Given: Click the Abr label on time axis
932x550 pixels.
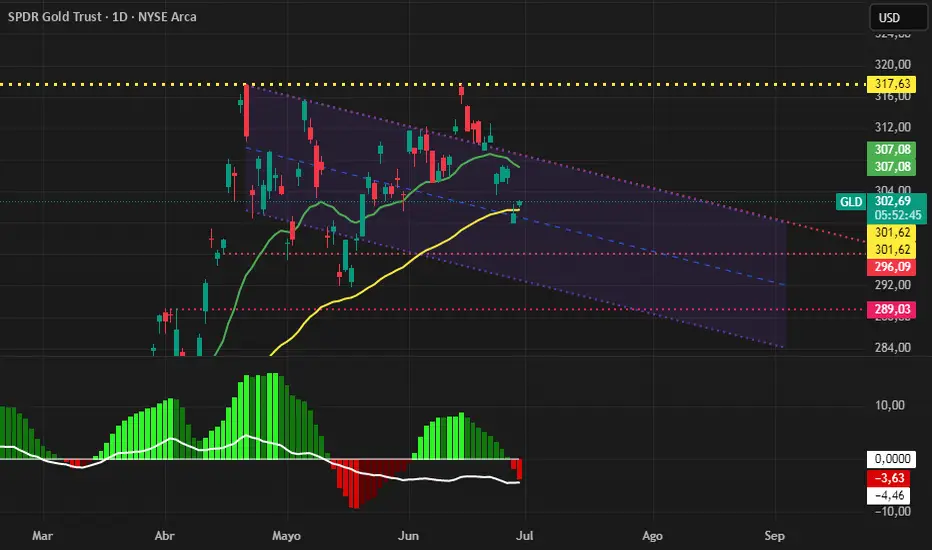Looking at the screenshot, I should tap(165, 536).
